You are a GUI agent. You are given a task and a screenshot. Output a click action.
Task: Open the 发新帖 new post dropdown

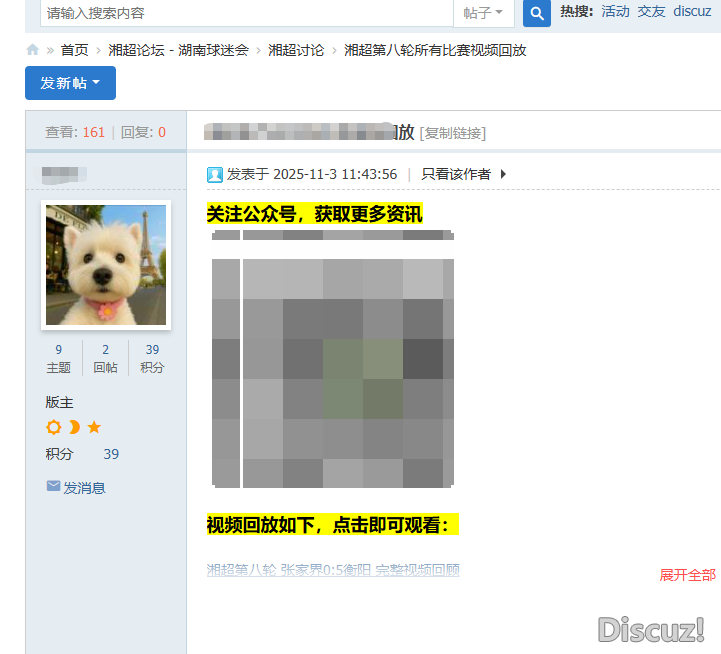[70, 83]
